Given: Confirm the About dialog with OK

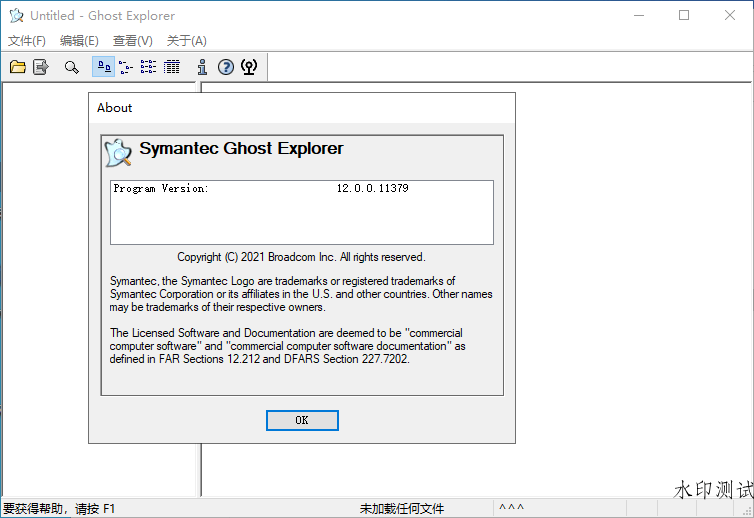Looking at the screenshot, I should tap(302, 420).
